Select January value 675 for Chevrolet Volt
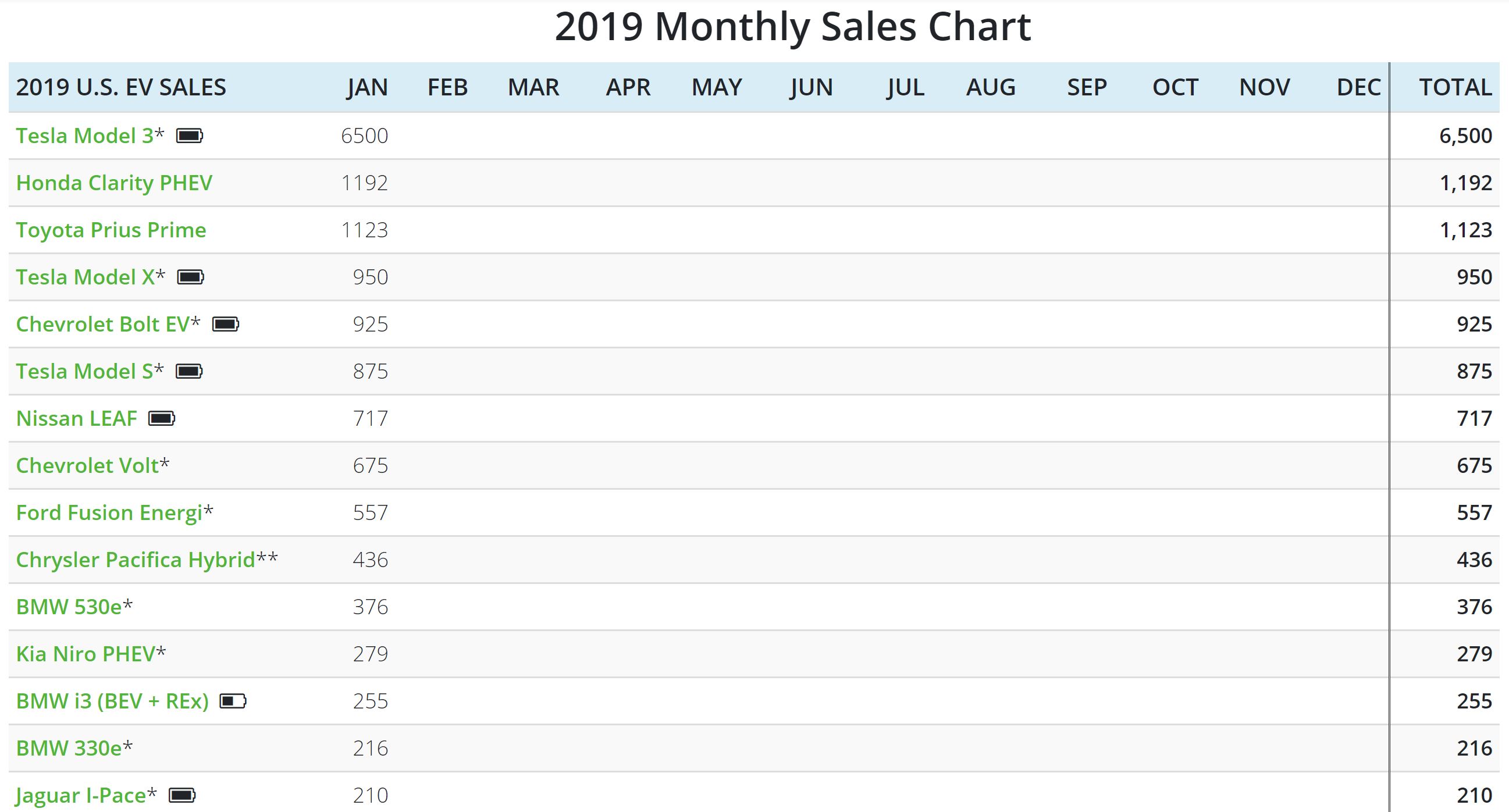This screenshot has height=812, width=1509. coord(370,465)
